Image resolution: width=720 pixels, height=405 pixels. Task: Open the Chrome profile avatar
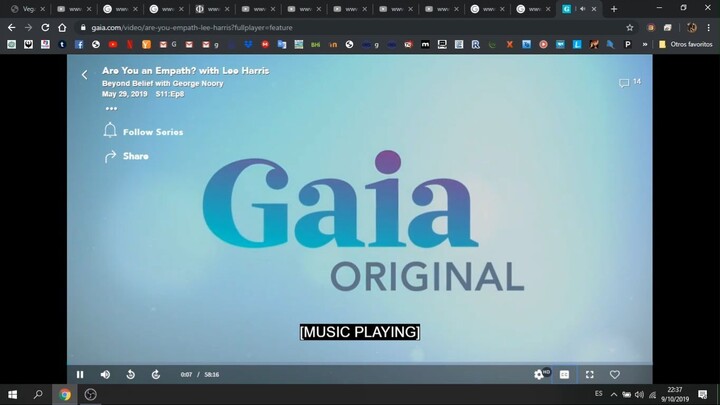point(692,28)
